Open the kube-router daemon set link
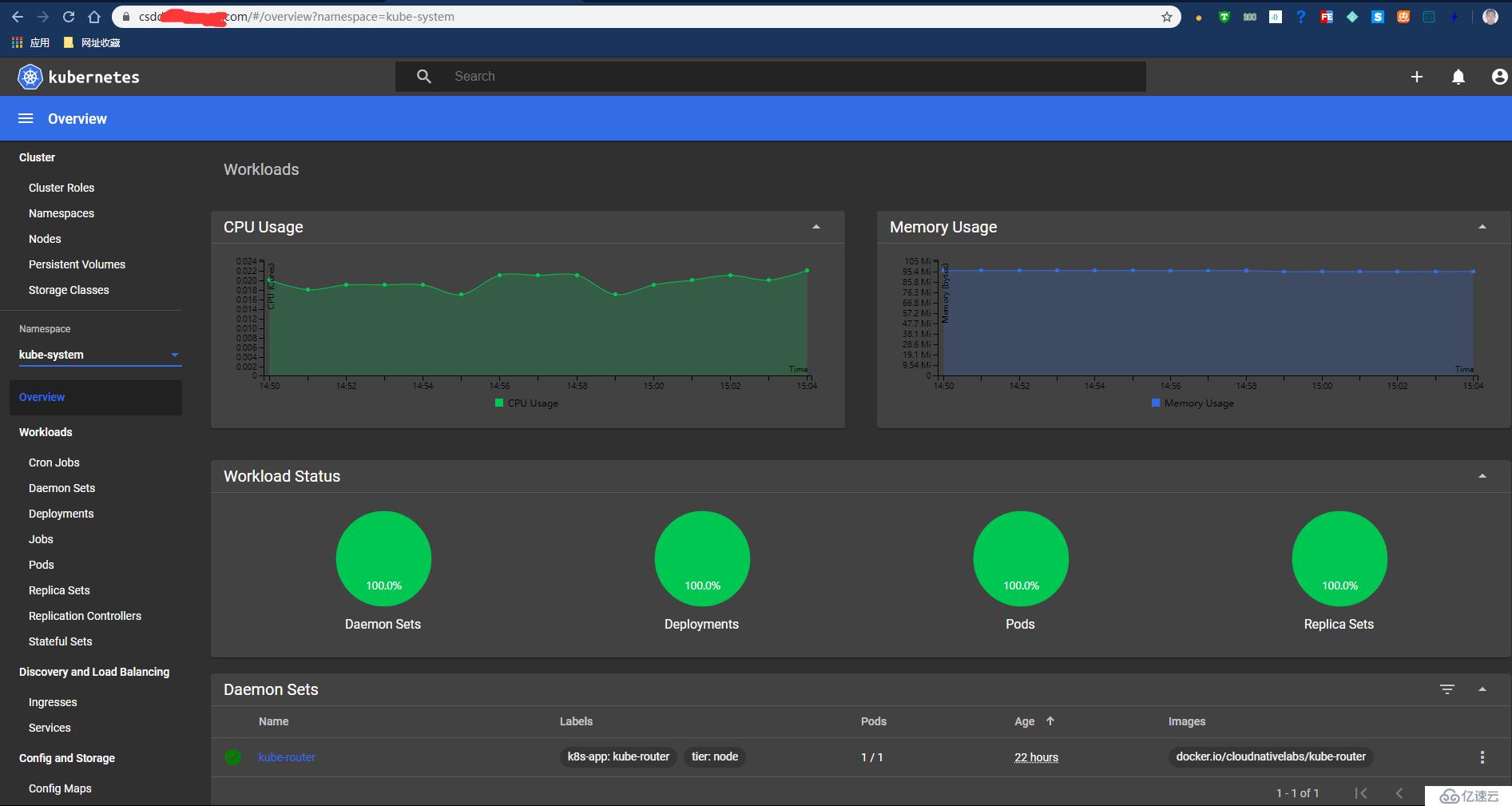 tap(287, 757)
